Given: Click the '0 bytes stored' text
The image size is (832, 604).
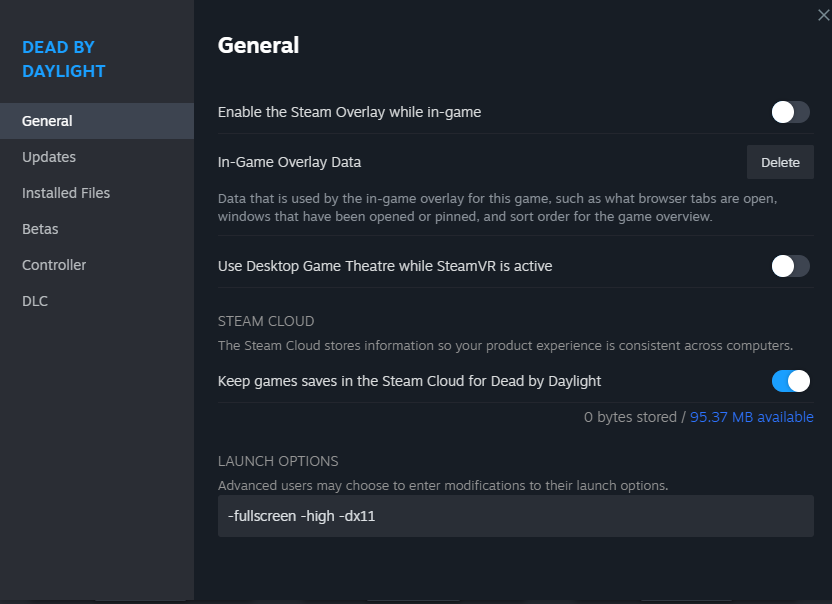Looking at the screenshot, I should click(x=630, y=417).
